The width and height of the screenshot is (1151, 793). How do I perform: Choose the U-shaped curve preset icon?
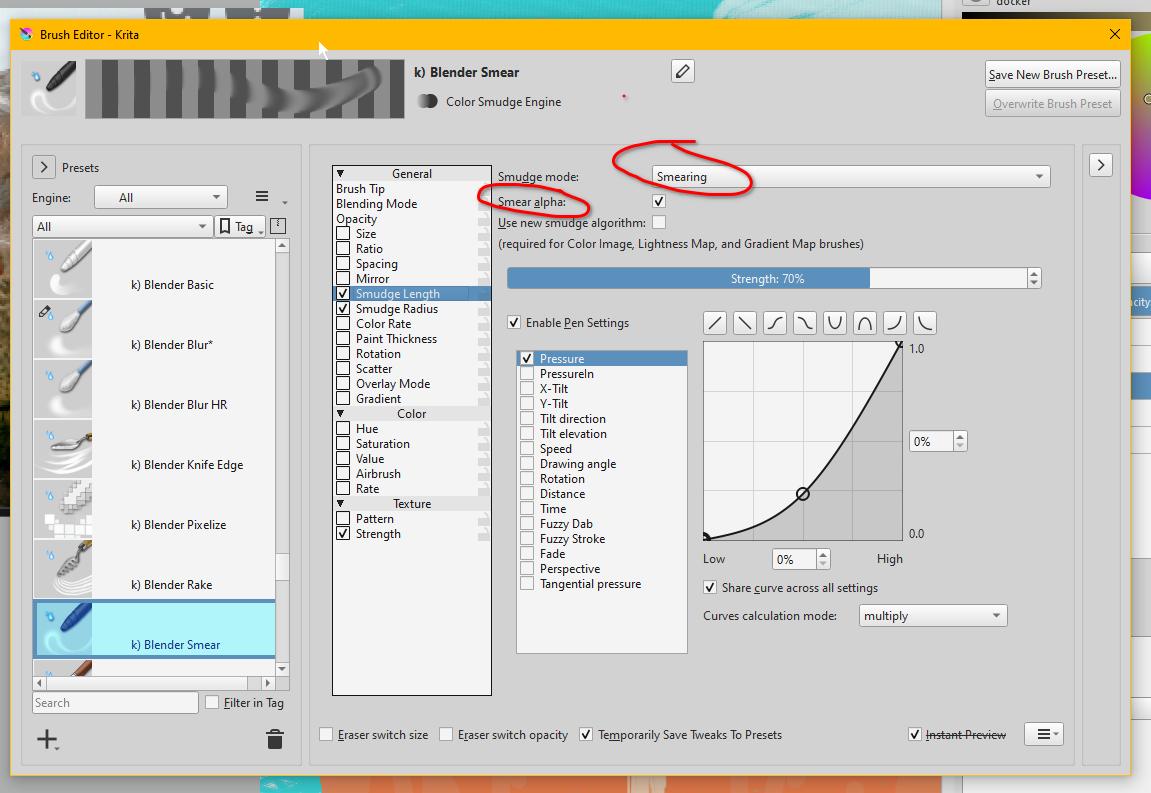coord(835,323)
